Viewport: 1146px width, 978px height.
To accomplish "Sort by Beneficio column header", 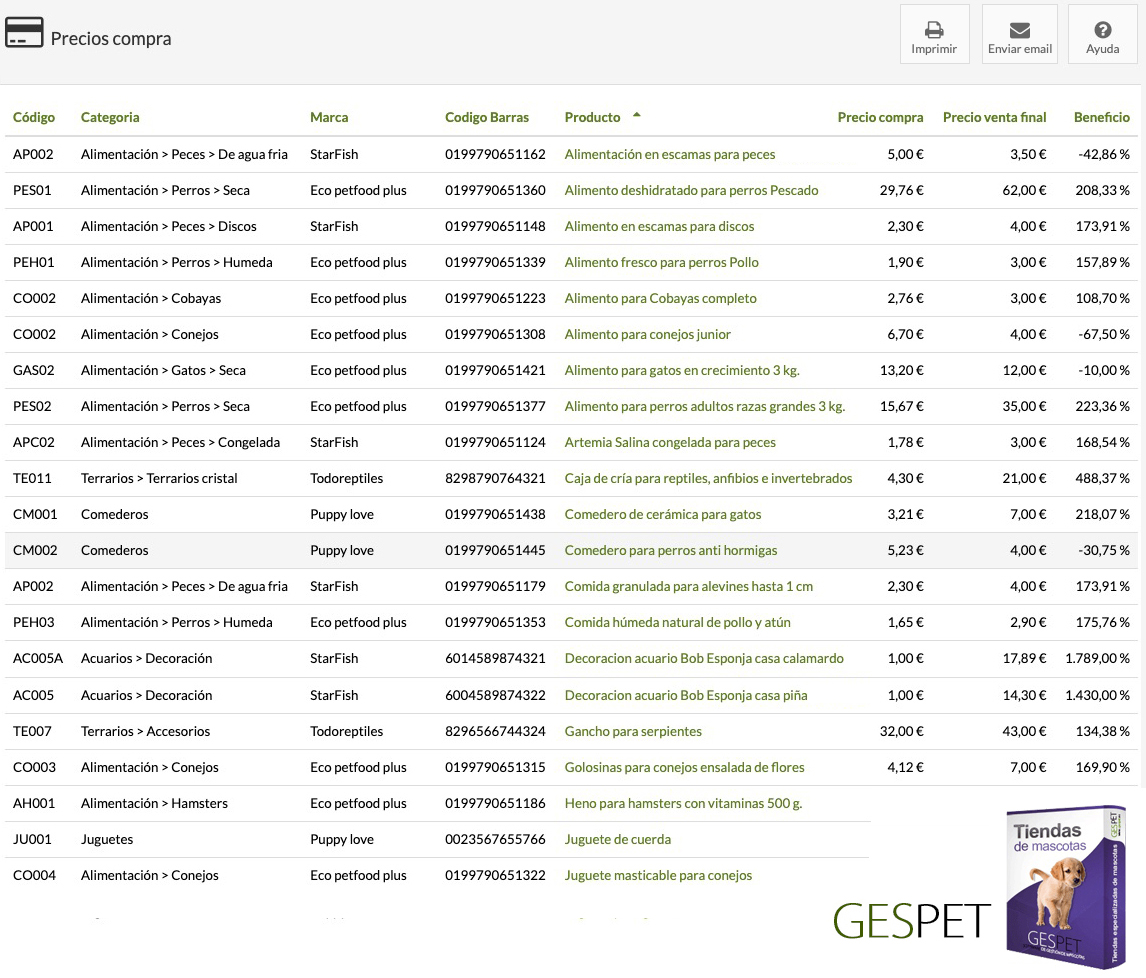I will point(1101,117).
